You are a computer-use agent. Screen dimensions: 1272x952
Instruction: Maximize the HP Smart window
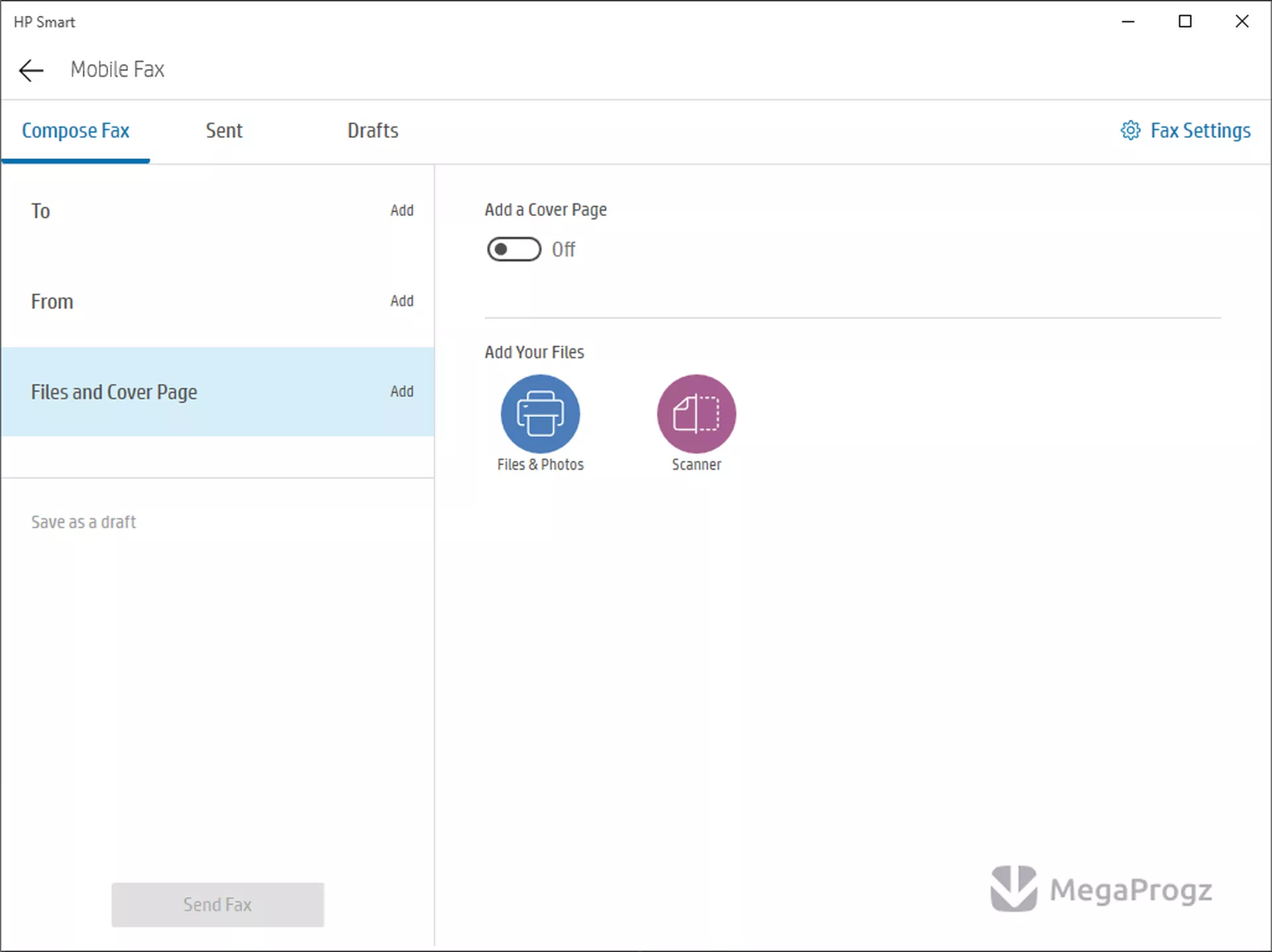point(1185,22)
